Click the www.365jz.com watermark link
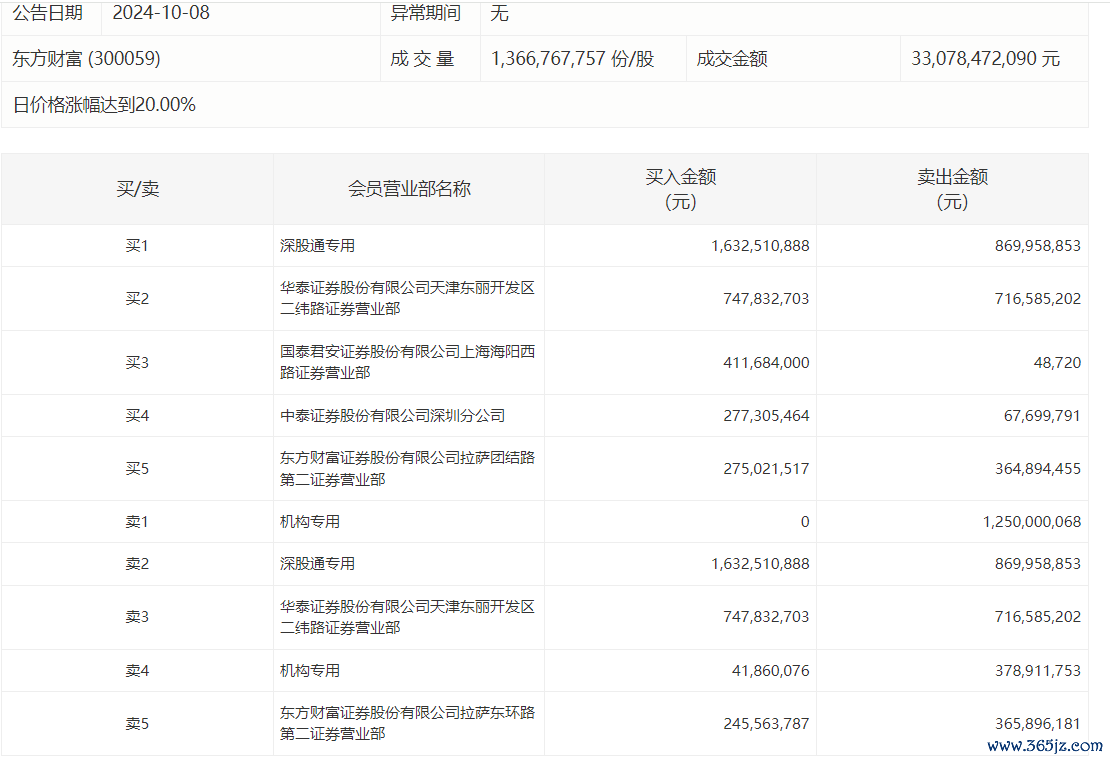1110x761 pixels. [x=1044, y=746]
